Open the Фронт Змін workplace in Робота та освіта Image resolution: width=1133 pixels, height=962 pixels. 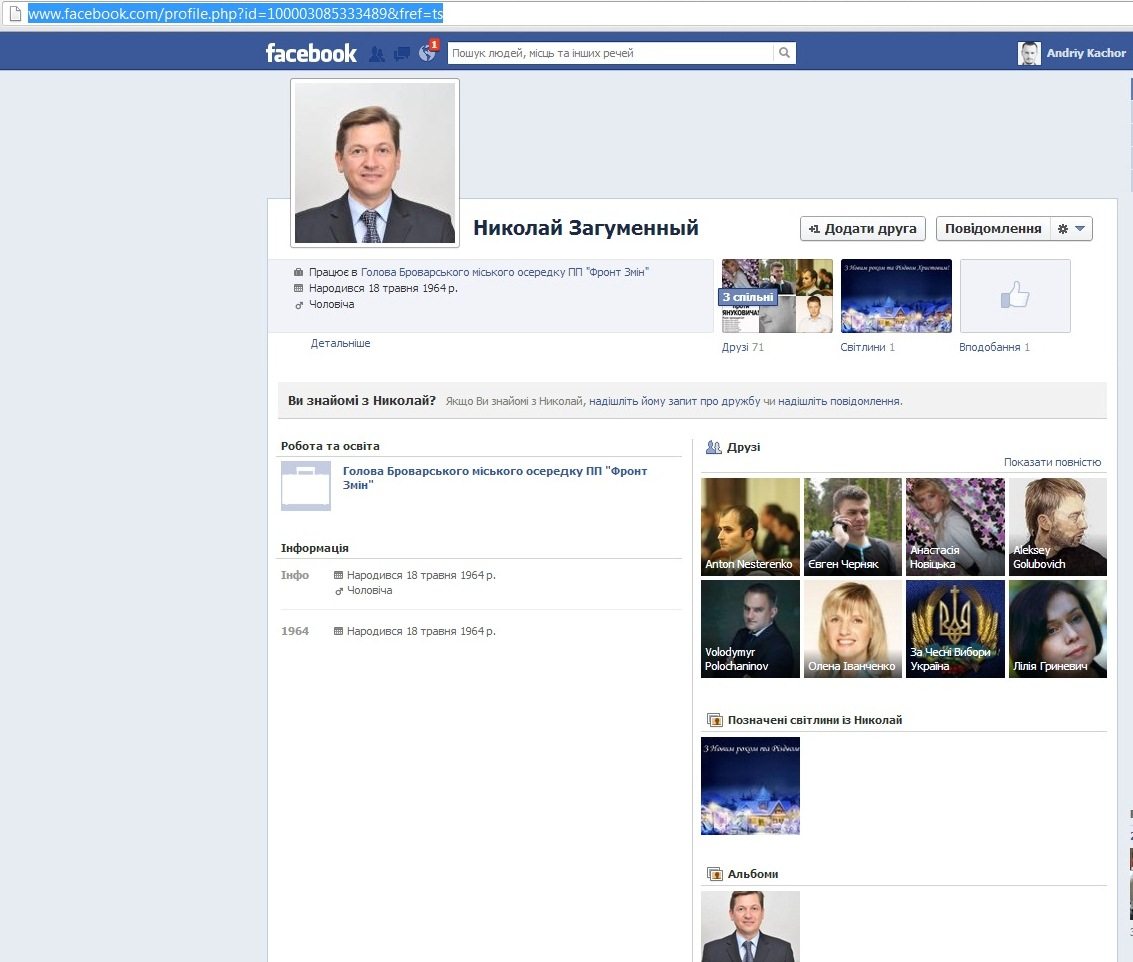point(495,478)
